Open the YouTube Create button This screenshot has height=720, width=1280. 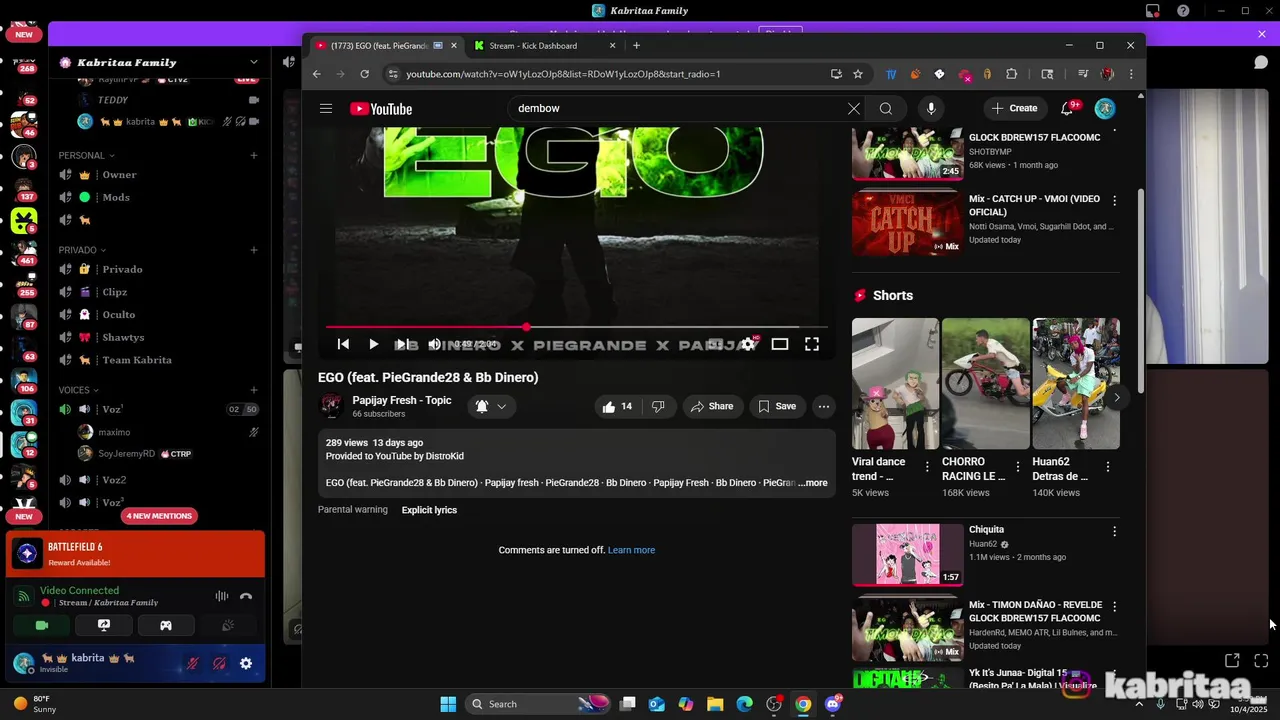point(1015,108)
